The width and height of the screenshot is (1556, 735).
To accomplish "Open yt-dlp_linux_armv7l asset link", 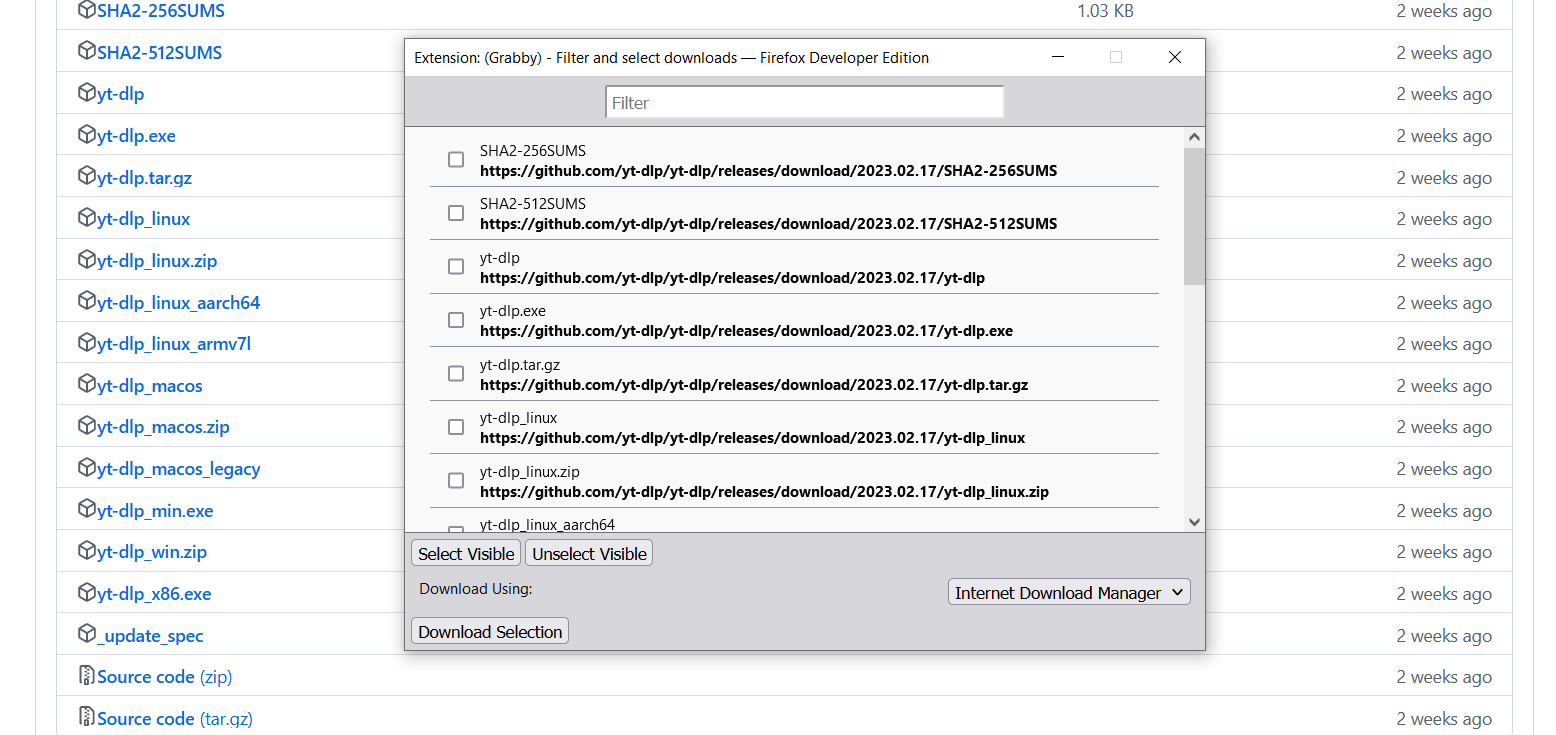I will click(x=174, y=344).
